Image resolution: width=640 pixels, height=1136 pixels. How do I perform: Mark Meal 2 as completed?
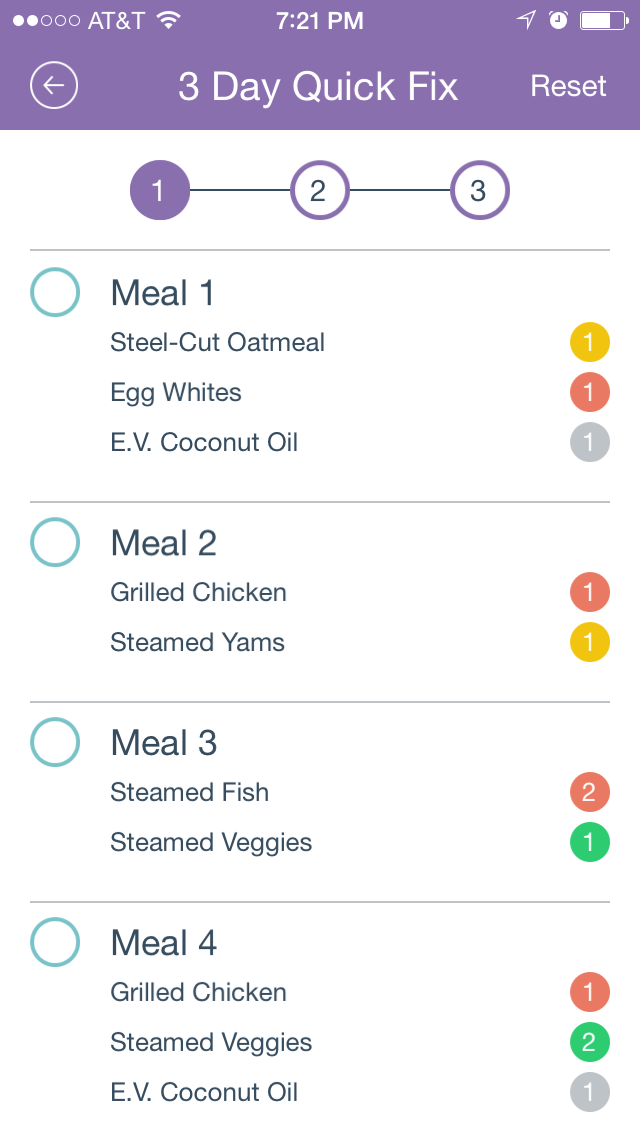click(55, 542)
